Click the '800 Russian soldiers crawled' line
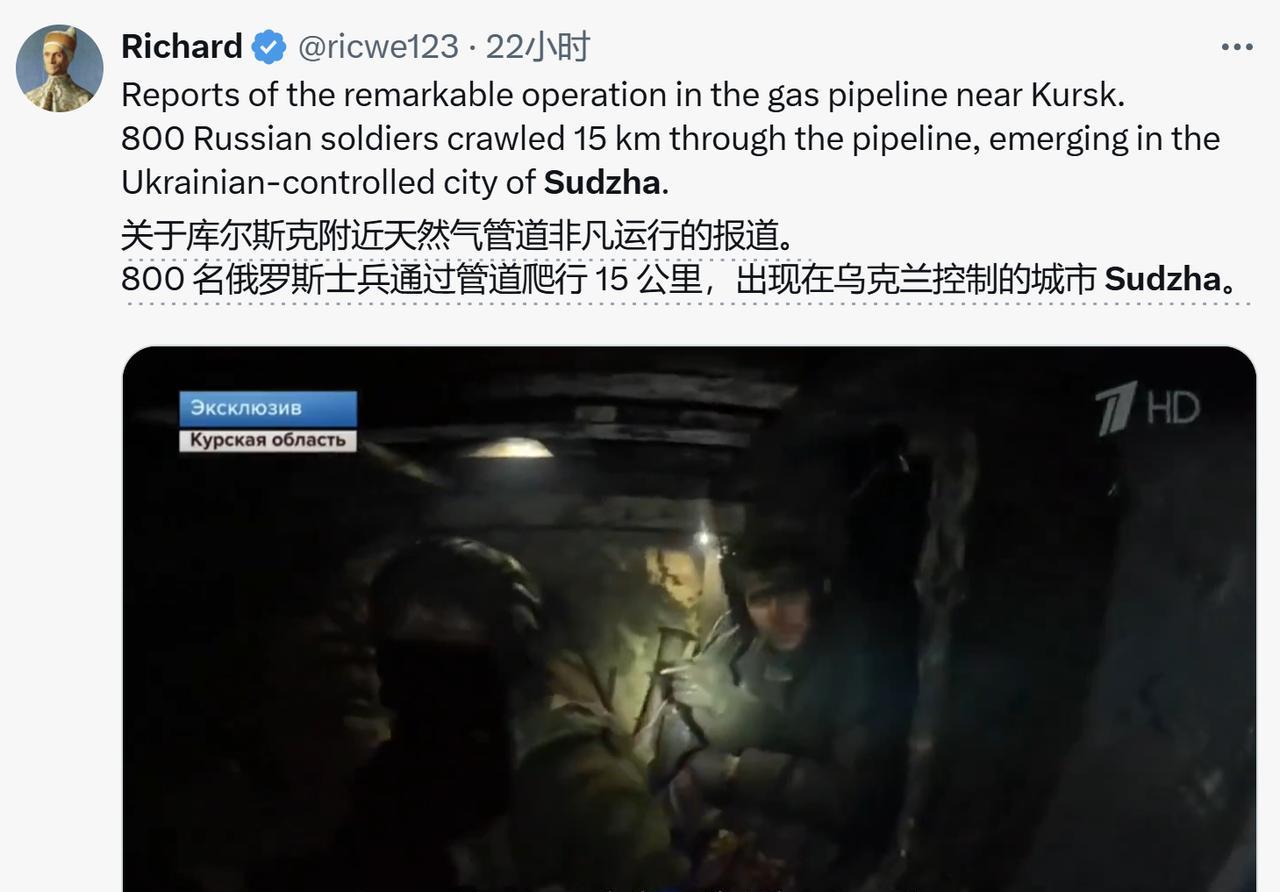Viewport: 1280px width, 892px height. pos(670,139)
